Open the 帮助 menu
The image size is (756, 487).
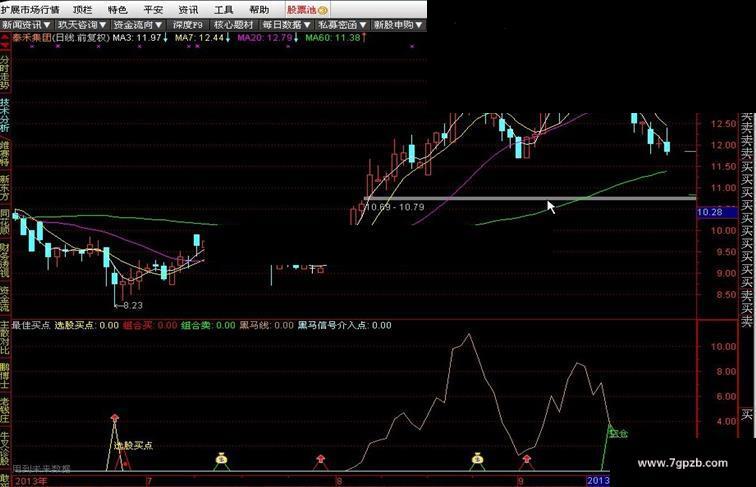(259, 9)
